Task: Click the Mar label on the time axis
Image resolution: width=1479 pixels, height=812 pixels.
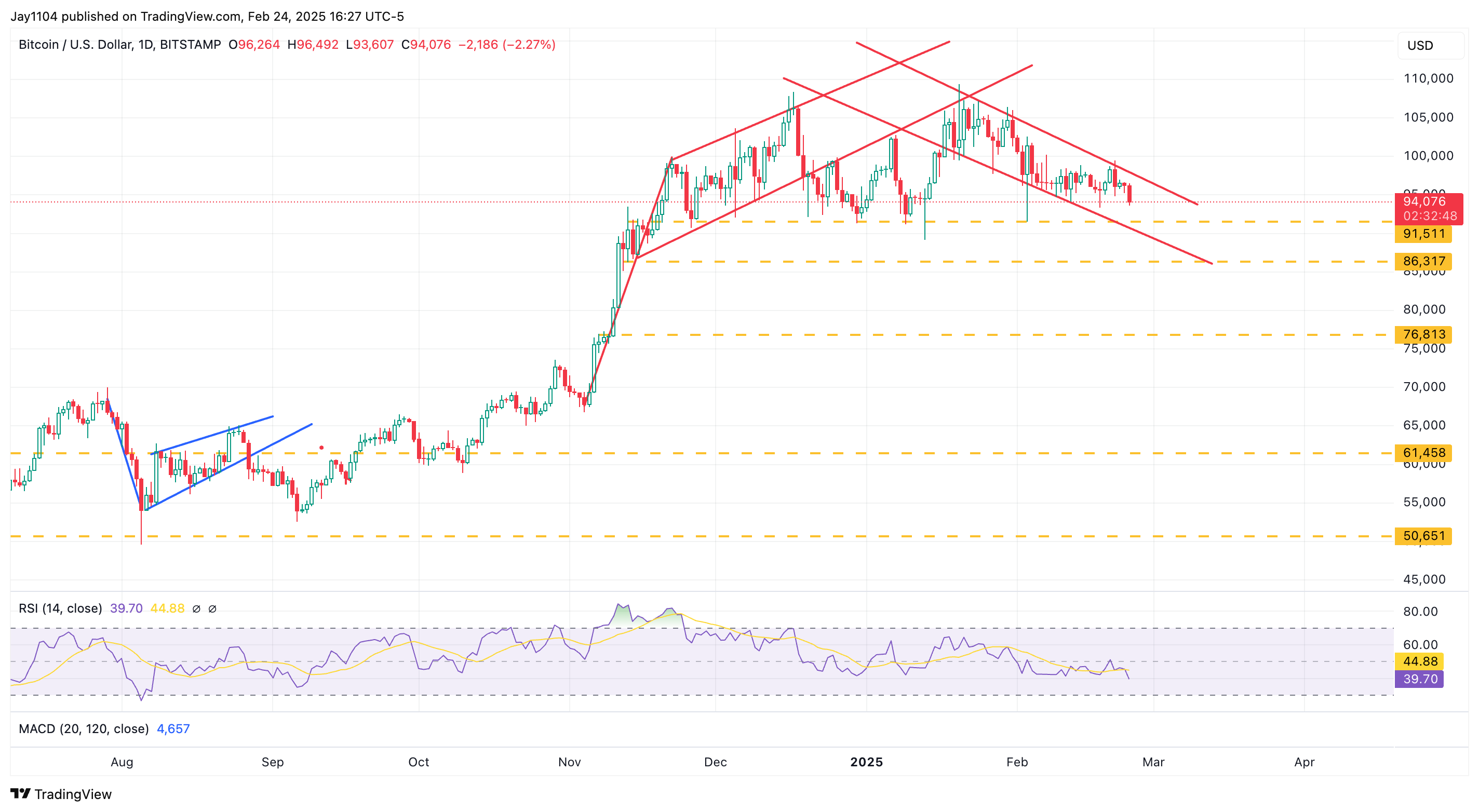Action: click(x=1153, y=762)
